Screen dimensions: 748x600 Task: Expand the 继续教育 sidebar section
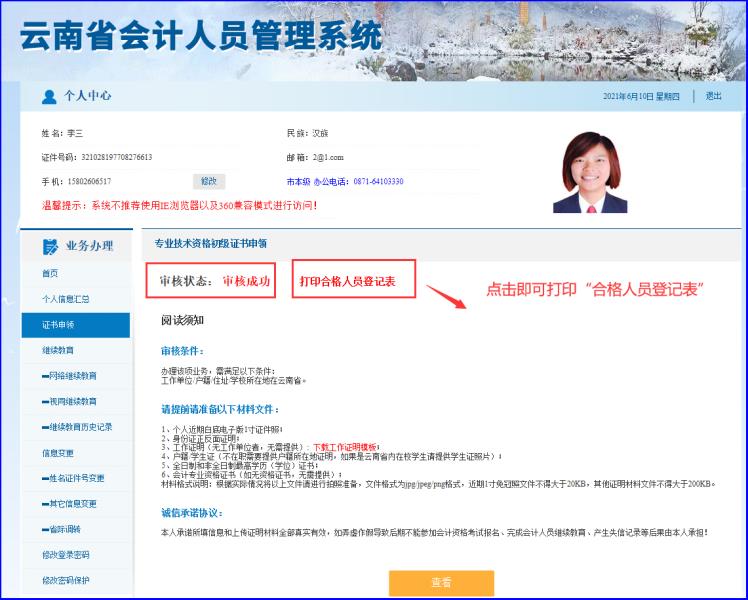(58, 350)
